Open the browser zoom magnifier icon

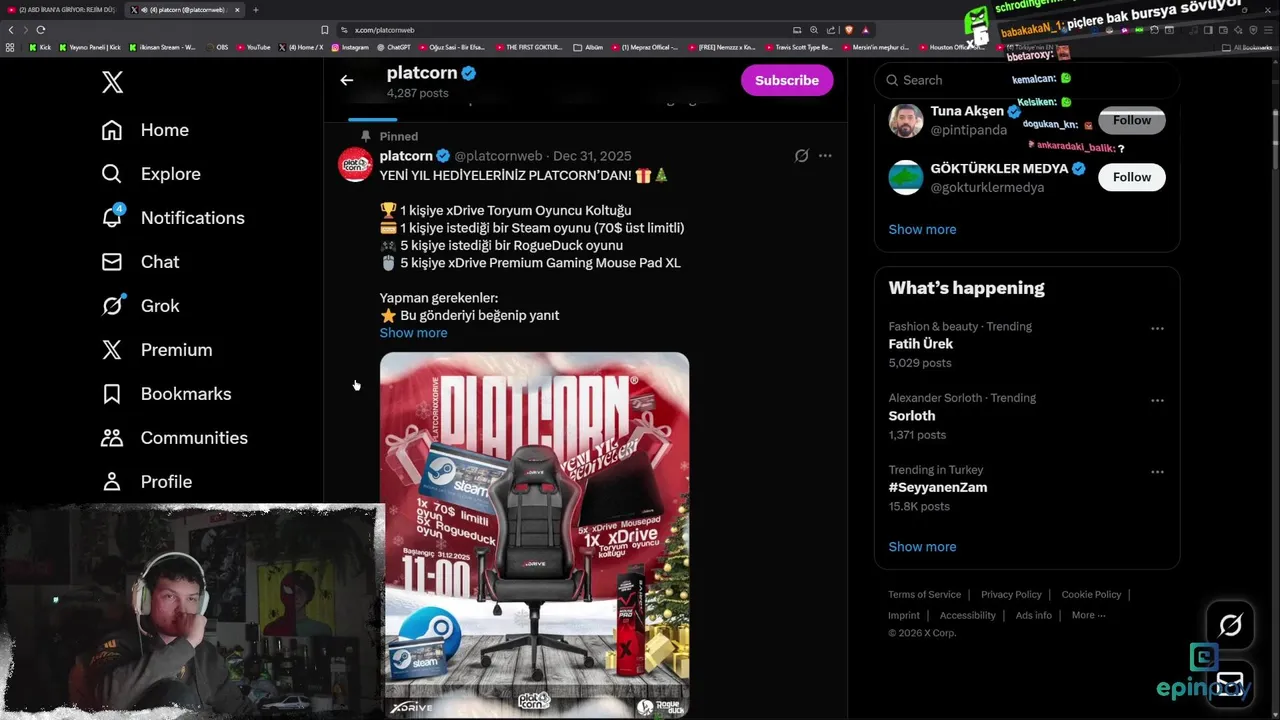(x=814, y=30)
